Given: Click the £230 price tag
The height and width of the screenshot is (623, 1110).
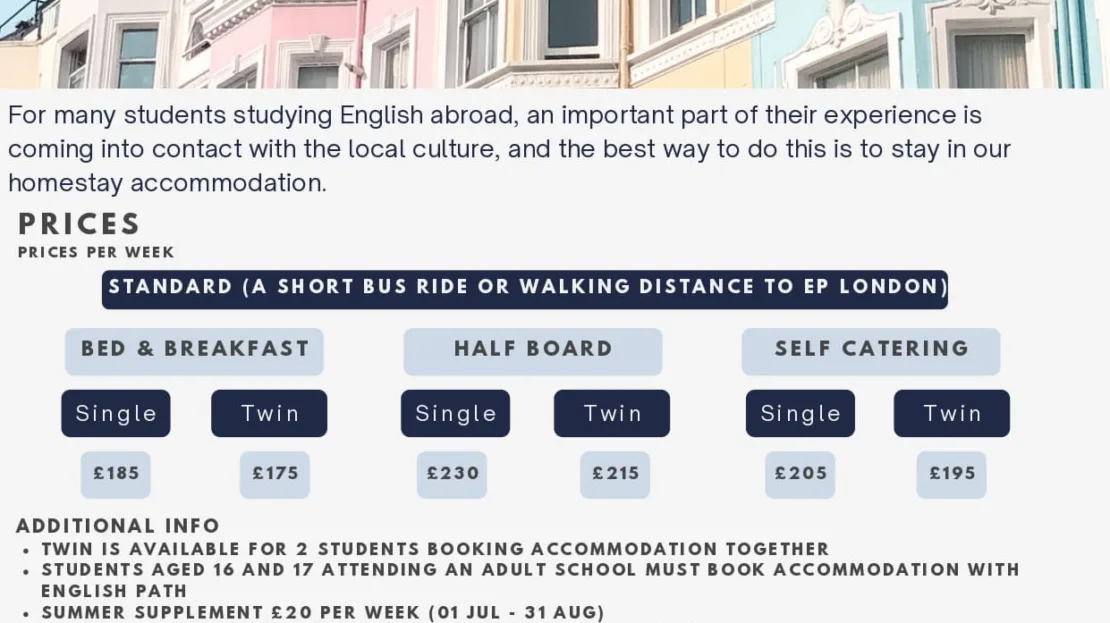Looking at the screenshot, I should pyautogui.click(x=452, y=474).
